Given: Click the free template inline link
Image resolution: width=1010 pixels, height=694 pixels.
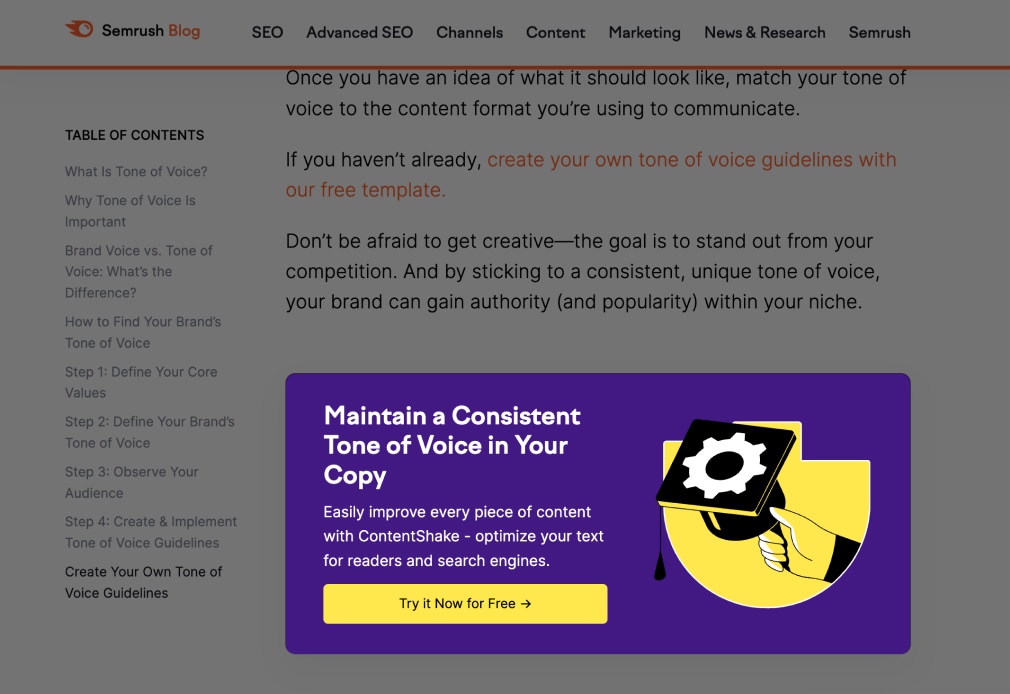Looking at the screenshot, I should click(x=690, y=159).
